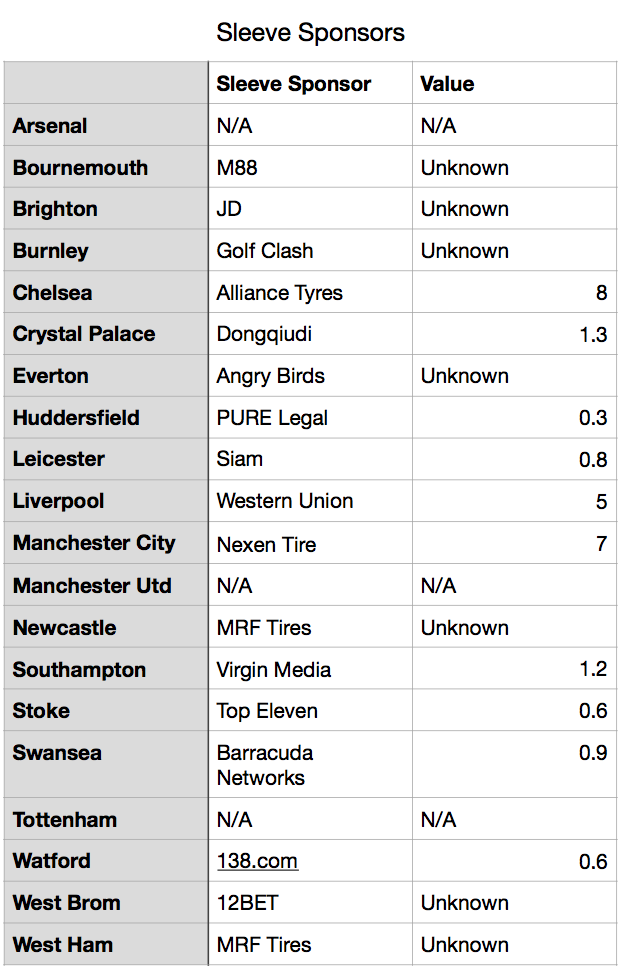Select the Sleeve Sponsors table title

(x=310, y=33)
